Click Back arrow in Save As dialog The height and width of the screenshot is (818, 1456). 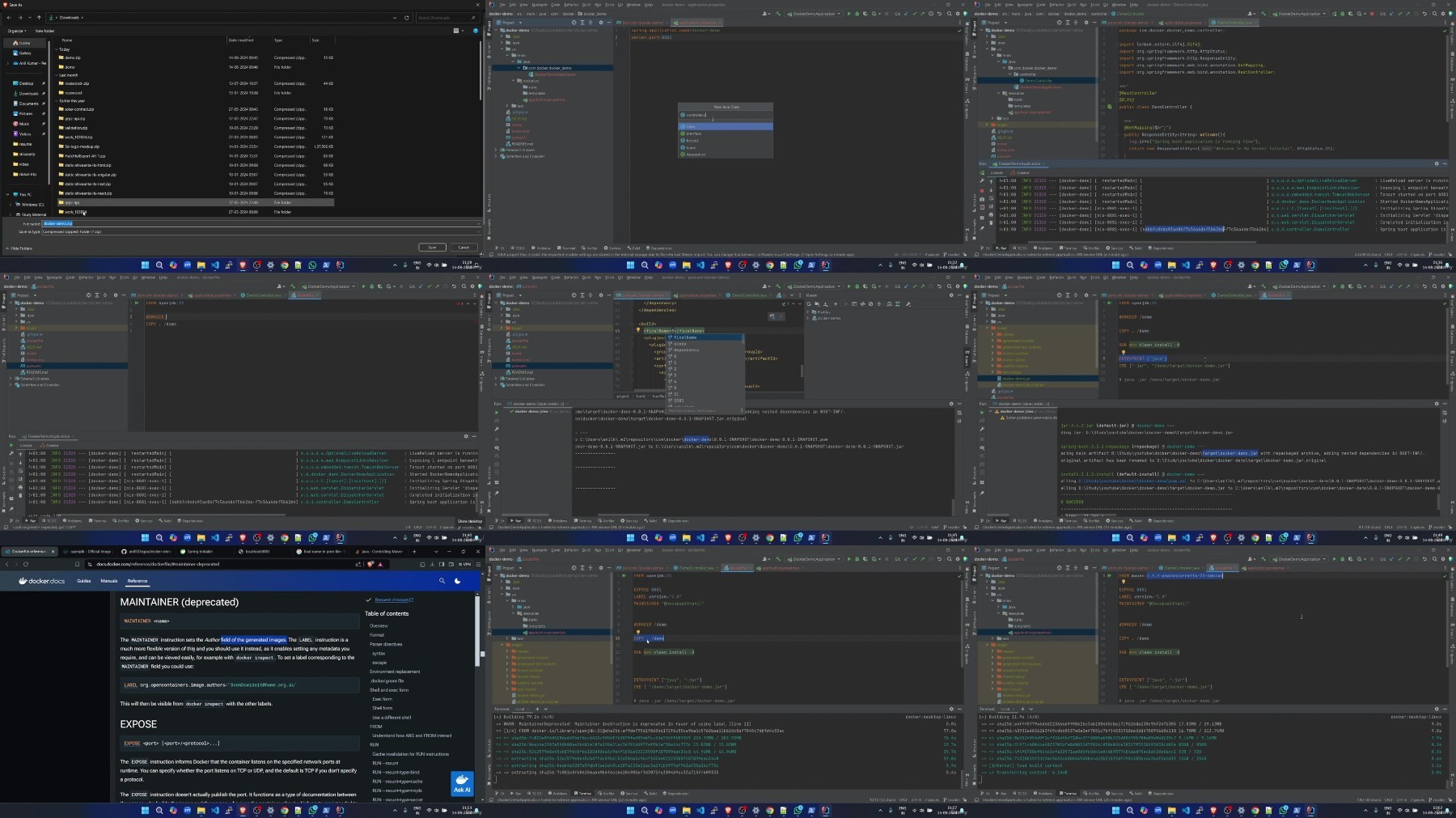tap(9, 18)
